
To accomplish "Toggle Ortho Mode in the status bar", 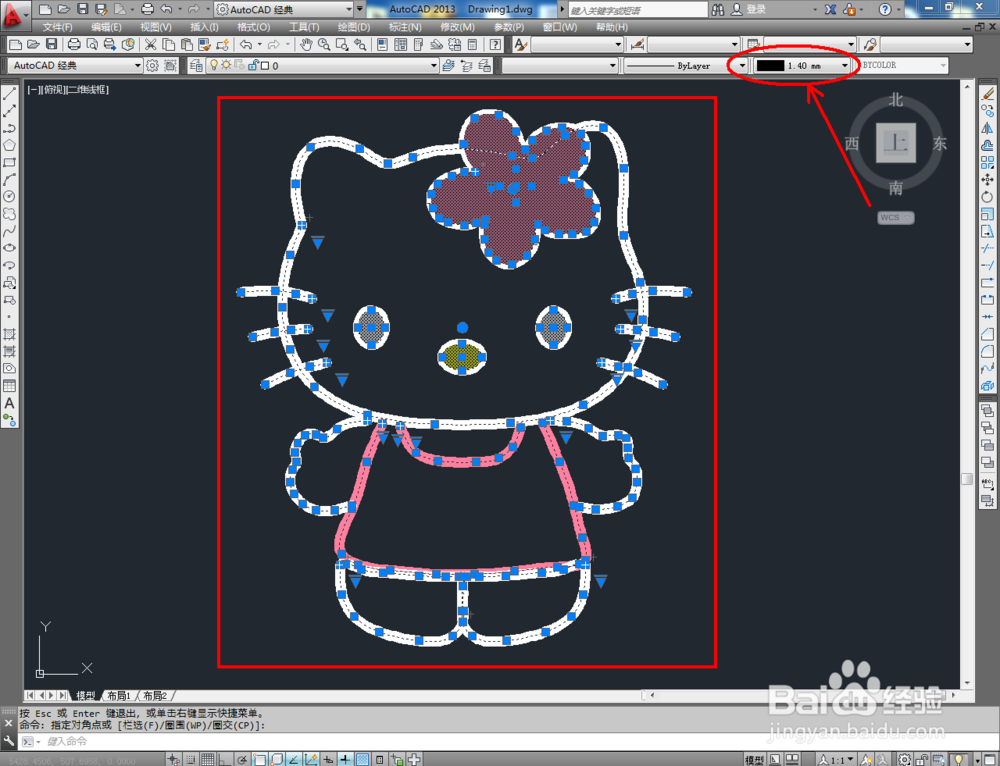I will click(224, 759).
